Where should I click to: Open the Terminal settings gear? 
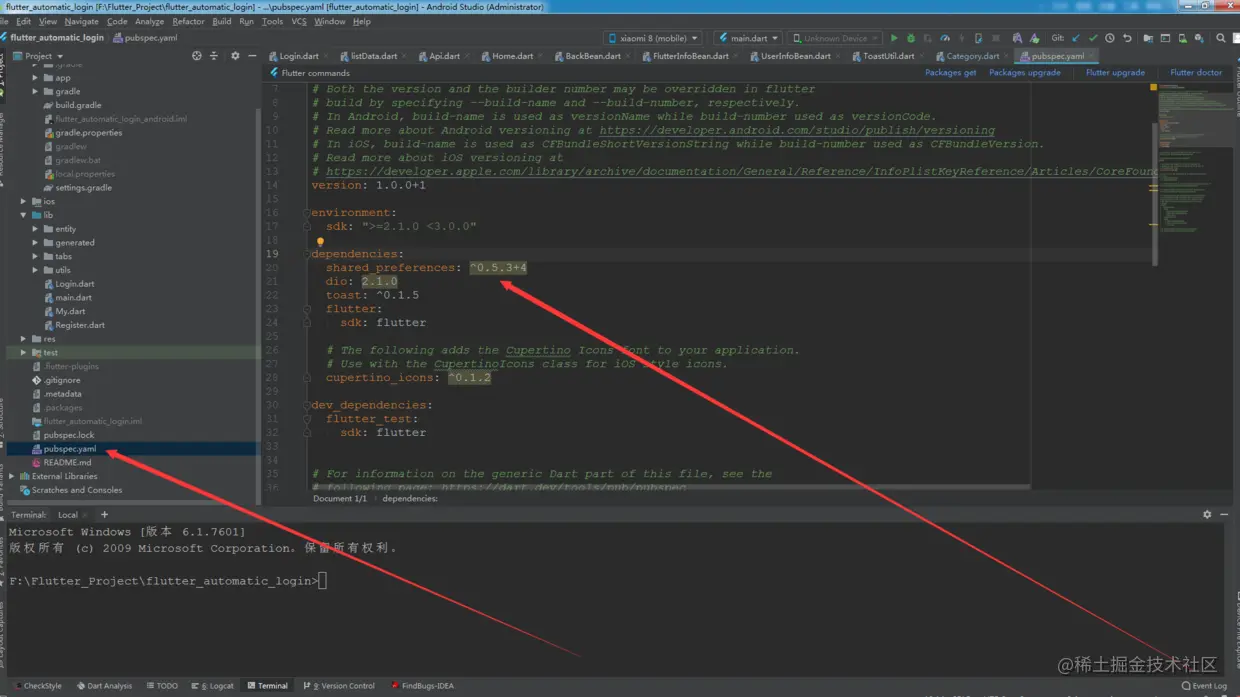(1207, 515)
